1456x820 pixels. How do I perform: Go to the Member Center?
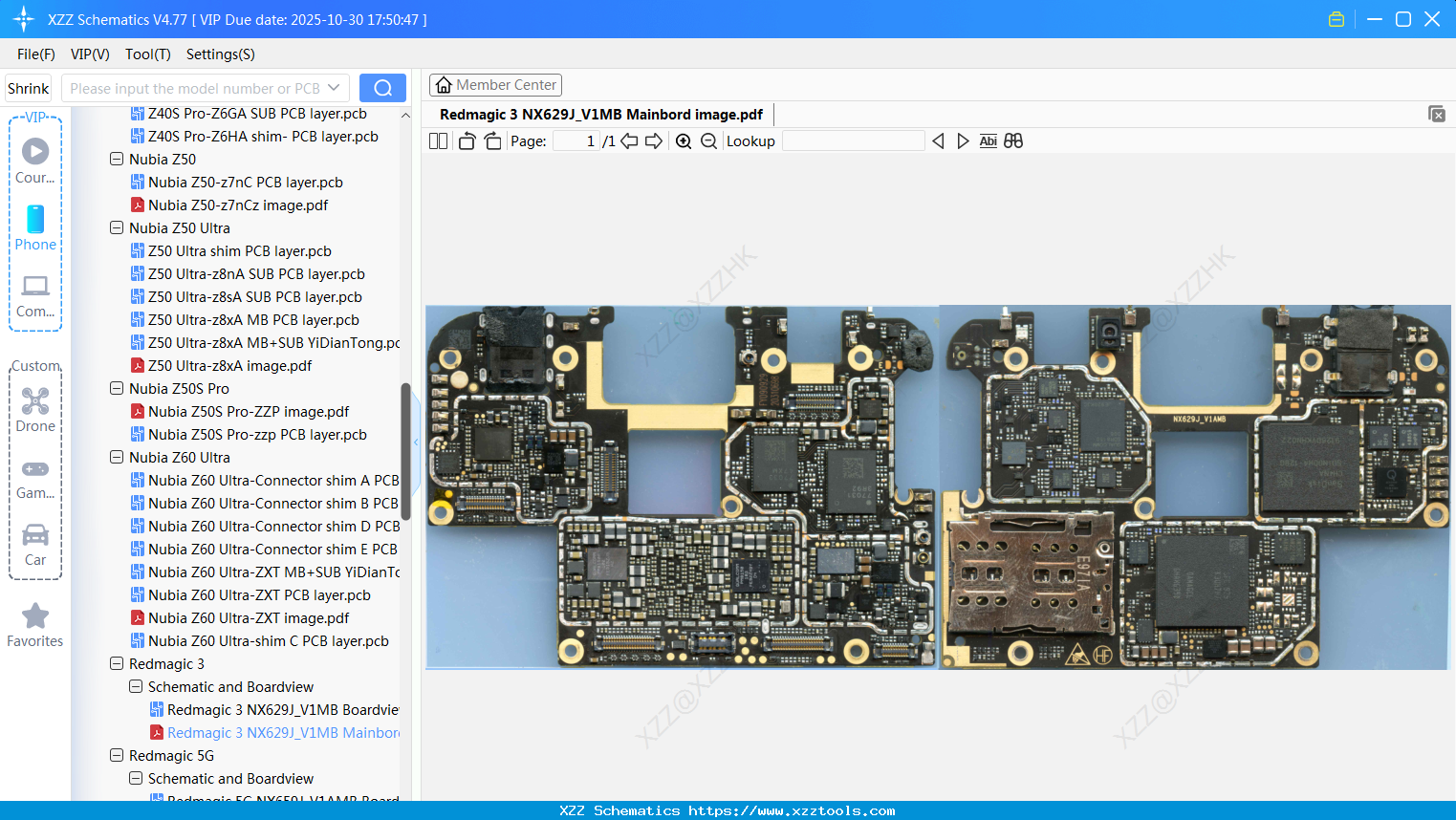click(x=495, y=84)
